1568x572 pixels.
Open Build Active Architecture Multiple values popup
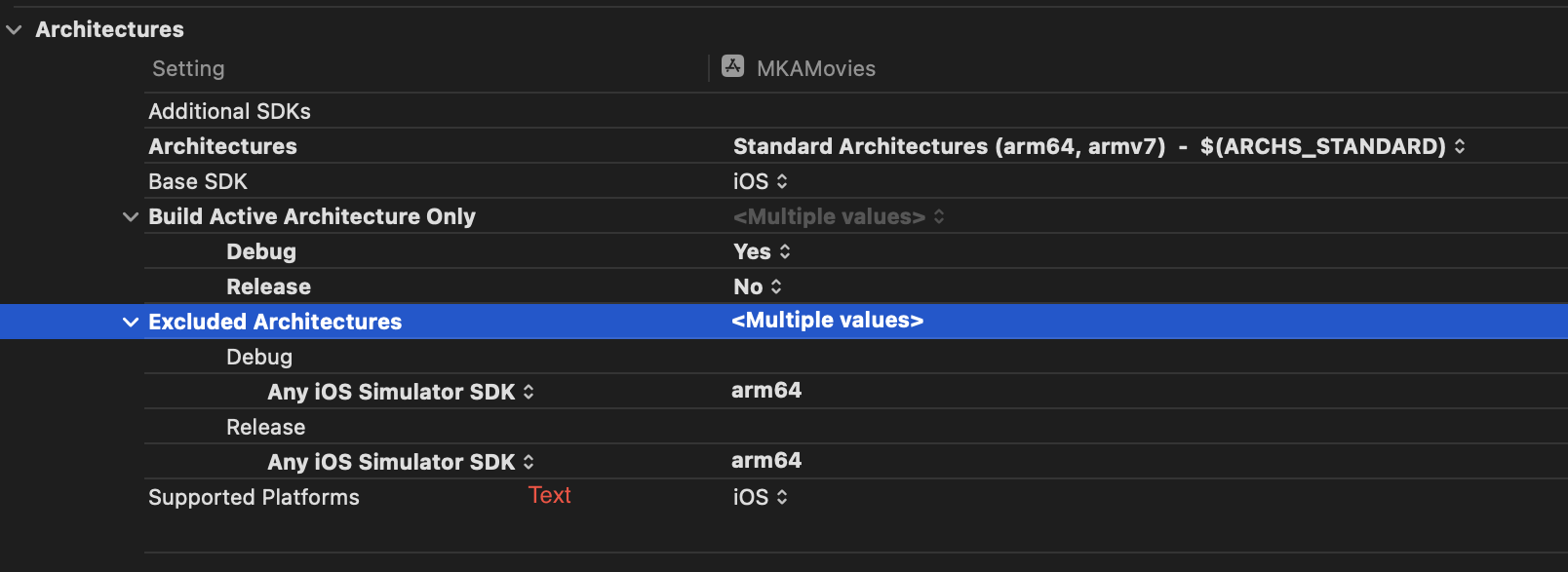tap(839, 216)
